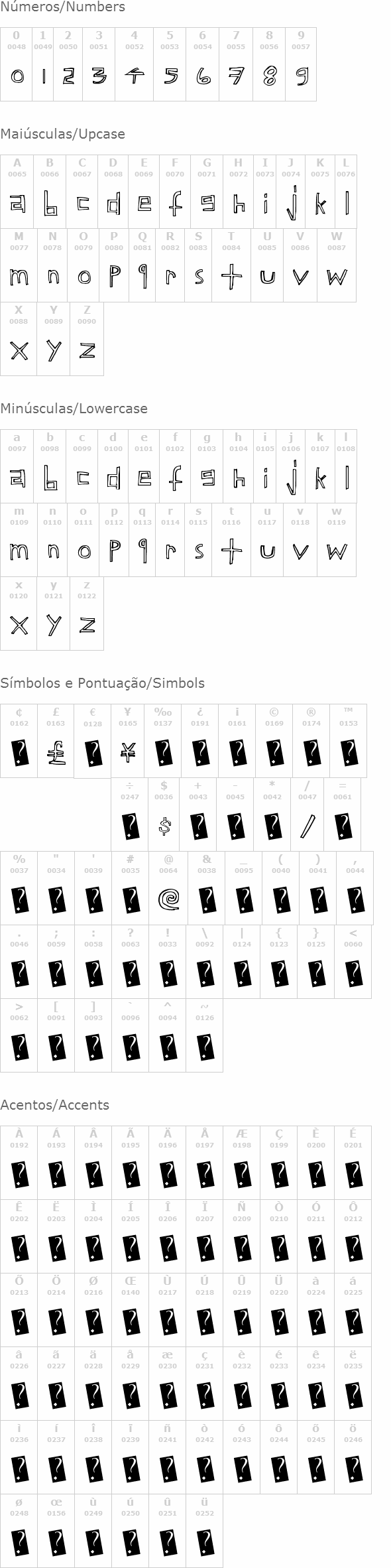Image resolution: width=391 pixels, height=1568 pixels.
Task: Click the Acentos/Accents section heading
Action: (x=54, y=1105)
